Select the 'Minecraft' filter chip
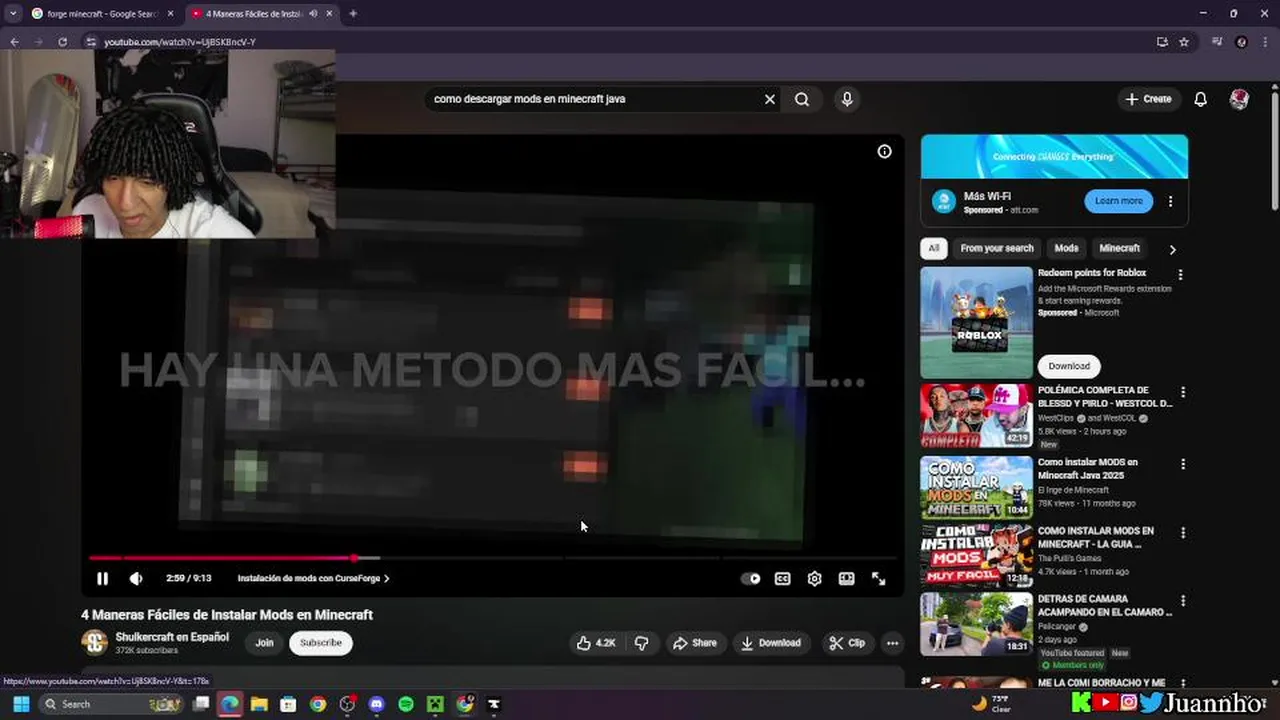Image resolution: width=1280 pixels, height=720 pixels. [x=1119, y=248]
